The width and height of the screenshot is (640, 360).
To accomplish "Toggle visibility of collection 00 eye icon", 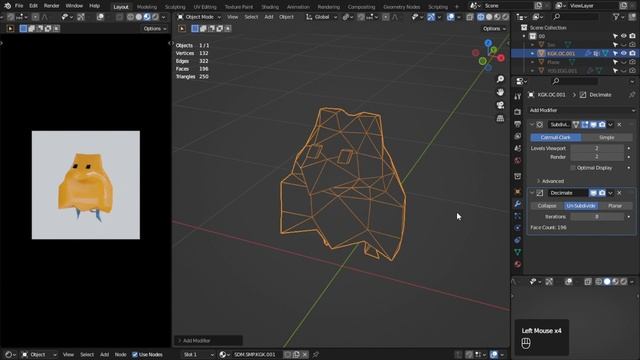I will tap(624, 36).
